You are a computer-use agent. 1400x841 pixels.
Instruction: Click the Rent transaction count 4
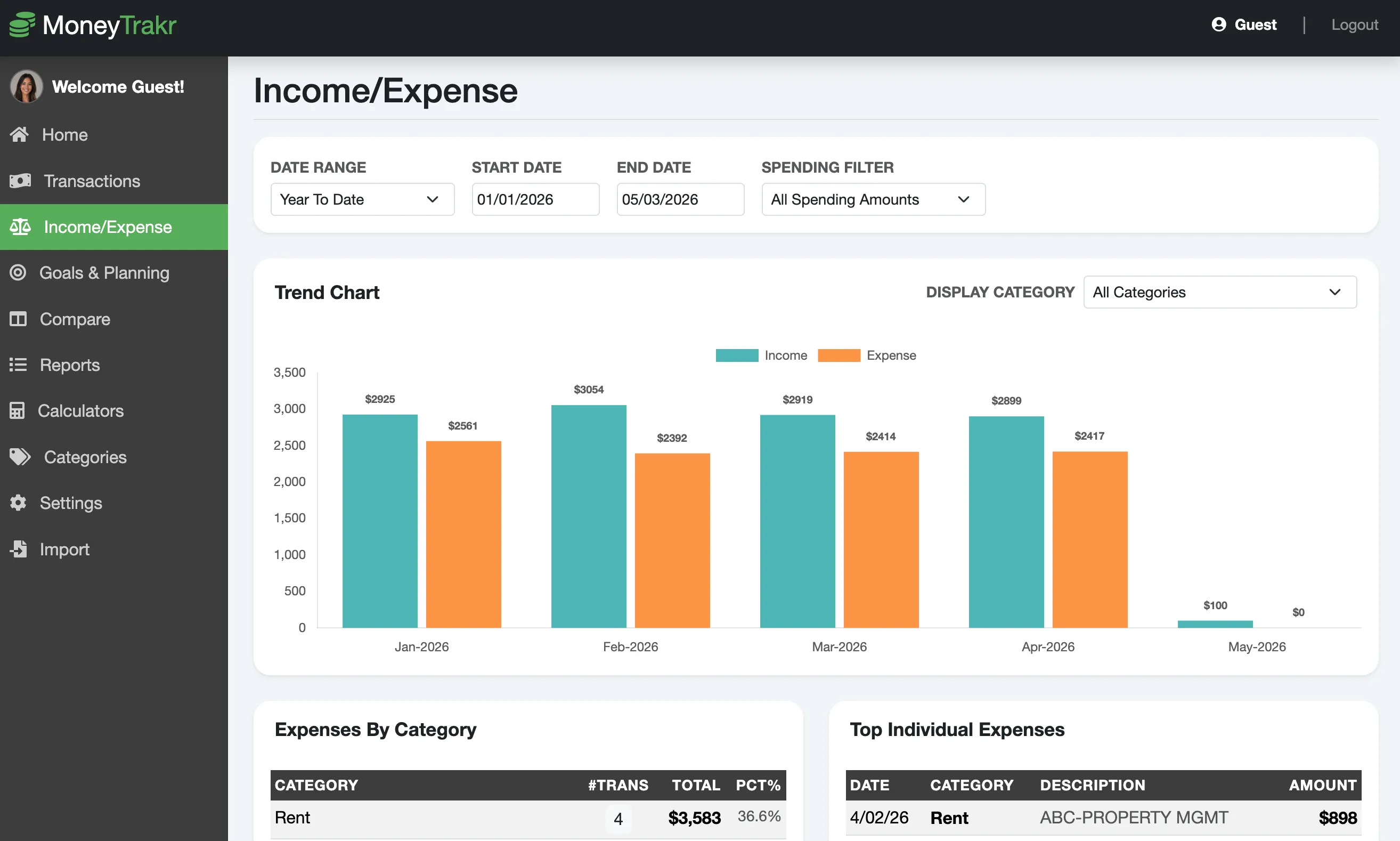click(618, 819)
